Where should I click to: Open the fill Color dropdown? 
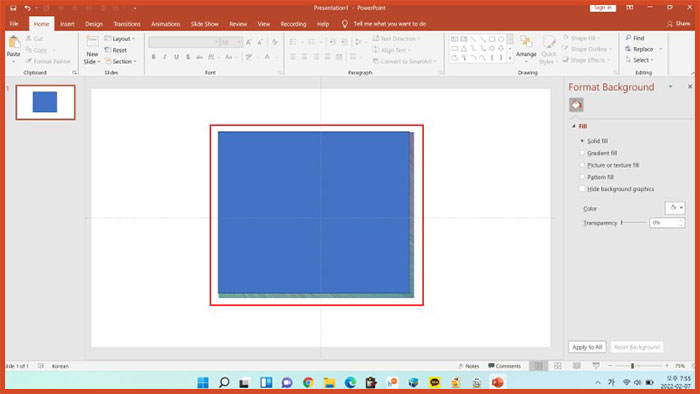(675, 208)
